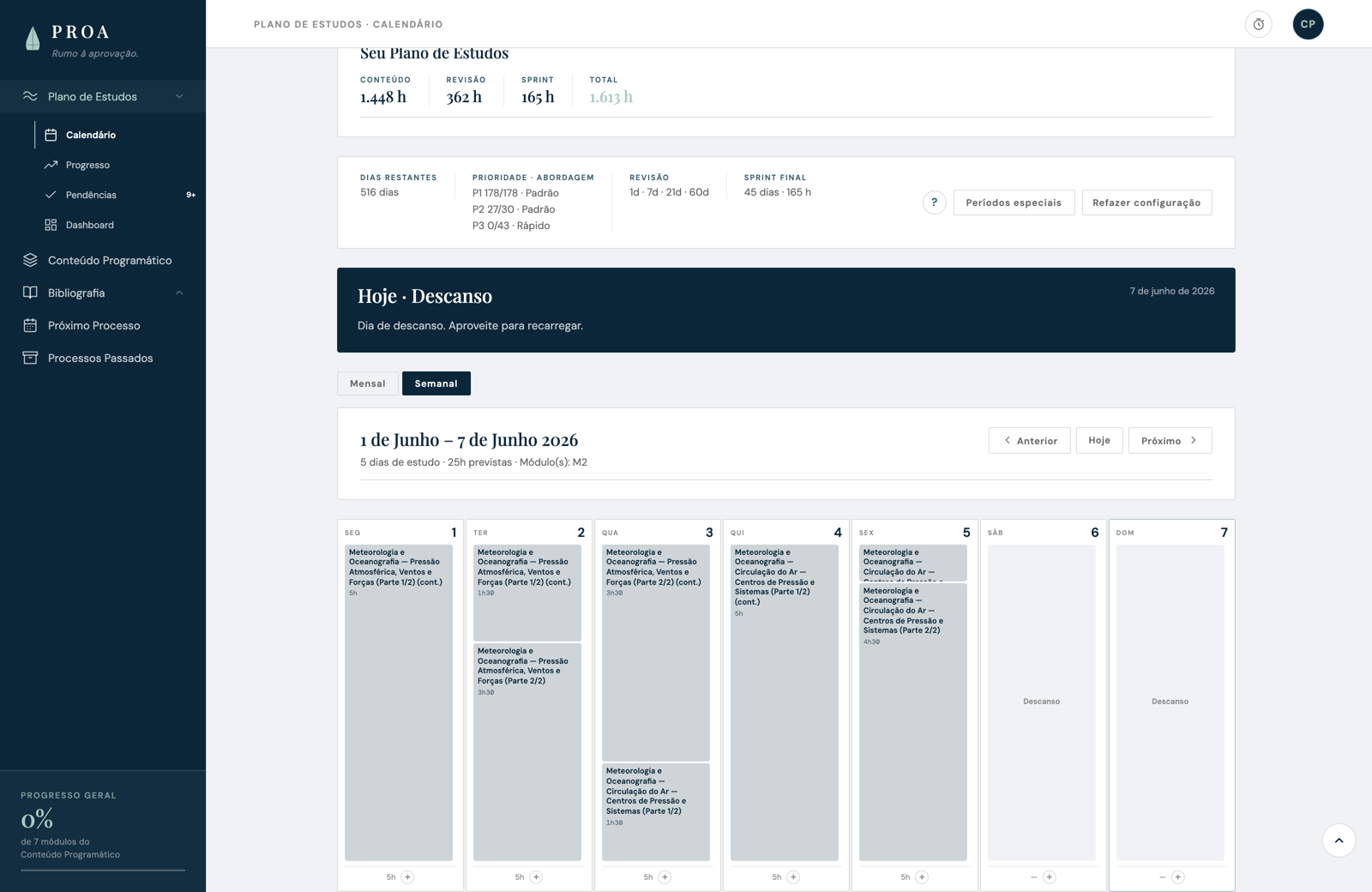Click the Plano de Estudos wave icon
1372x892 pixels.
click(30, 96)
